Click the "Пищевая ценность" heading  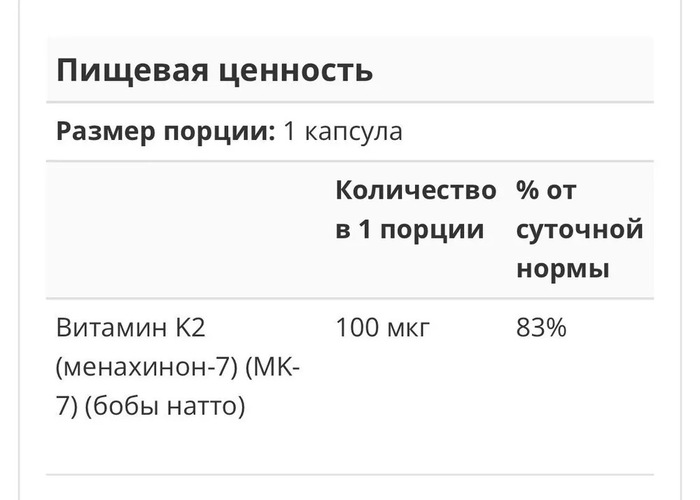[214, 70]
